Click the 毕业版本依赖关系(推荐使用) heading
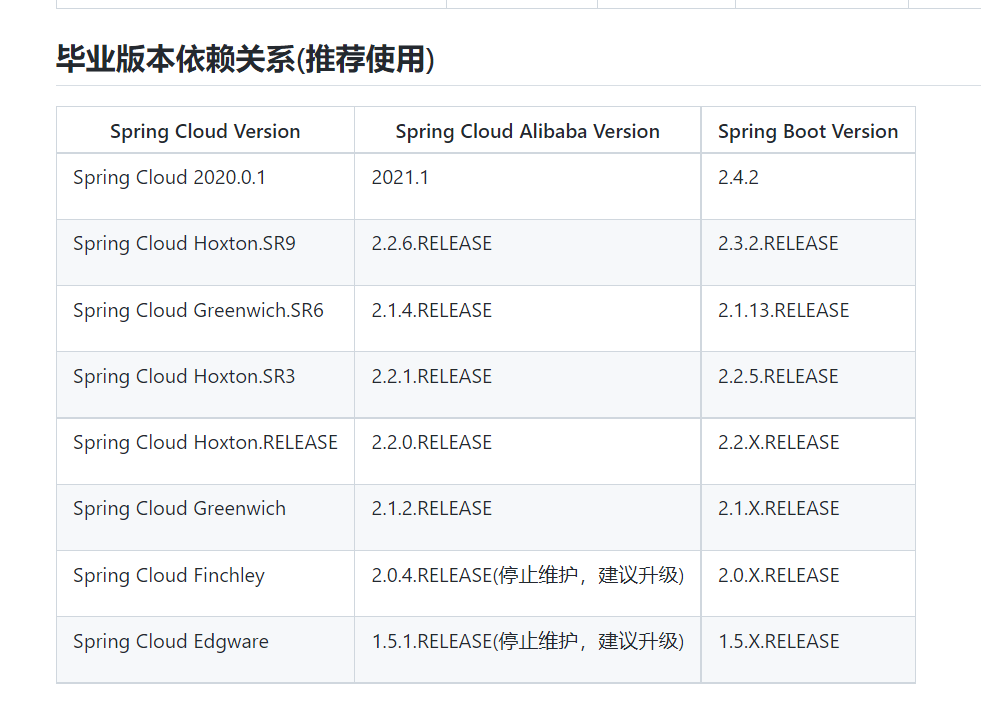The height and width of the screenshot is (702, 981). [245, 60]
